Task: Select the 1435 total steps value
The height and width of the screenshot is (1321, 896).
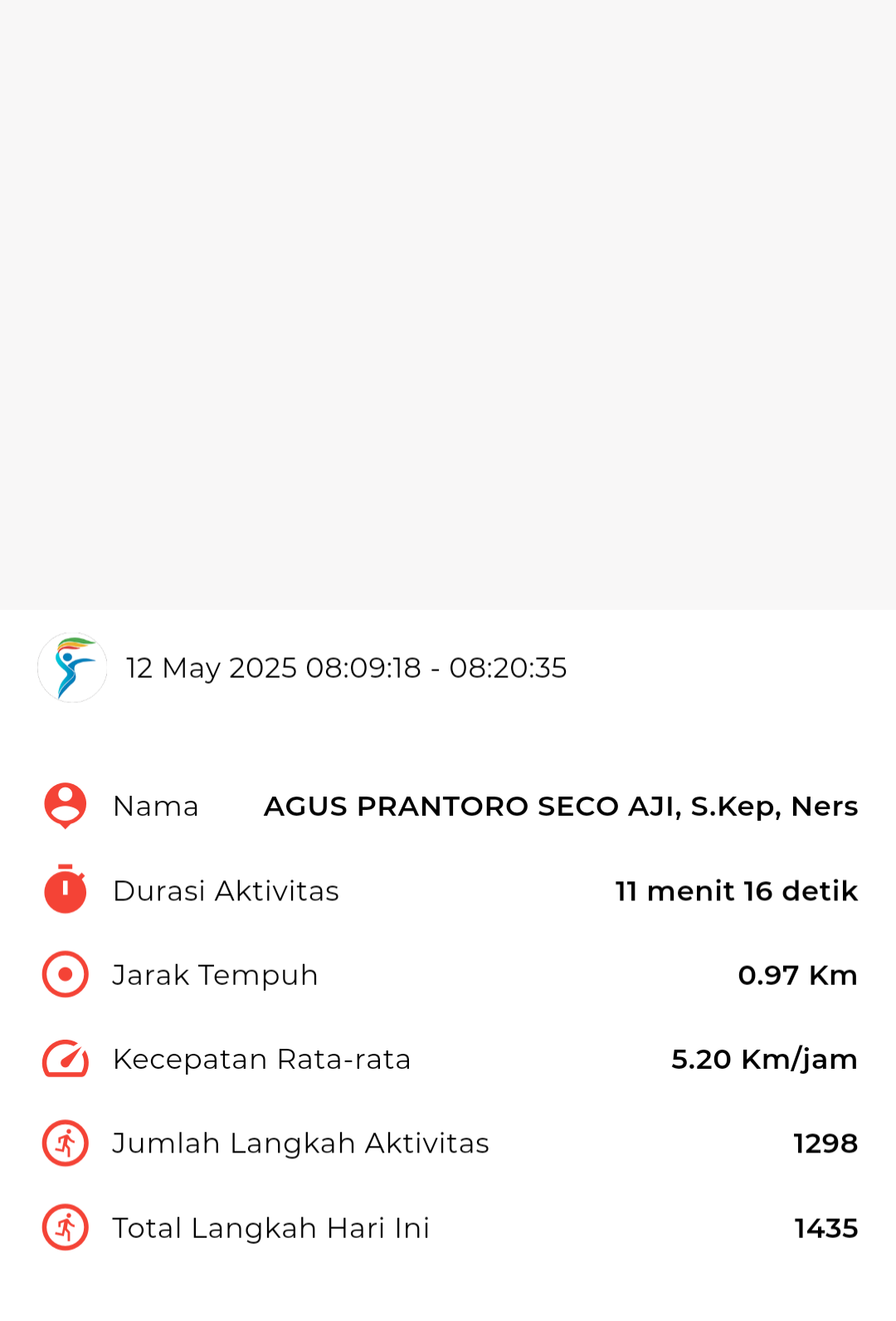Action: [x=826, y=1229]
